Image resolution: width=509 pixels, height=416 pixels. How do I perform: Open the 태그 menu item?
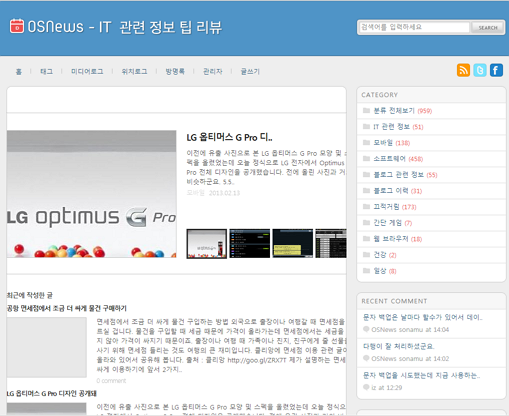click(x=46, y=71)
